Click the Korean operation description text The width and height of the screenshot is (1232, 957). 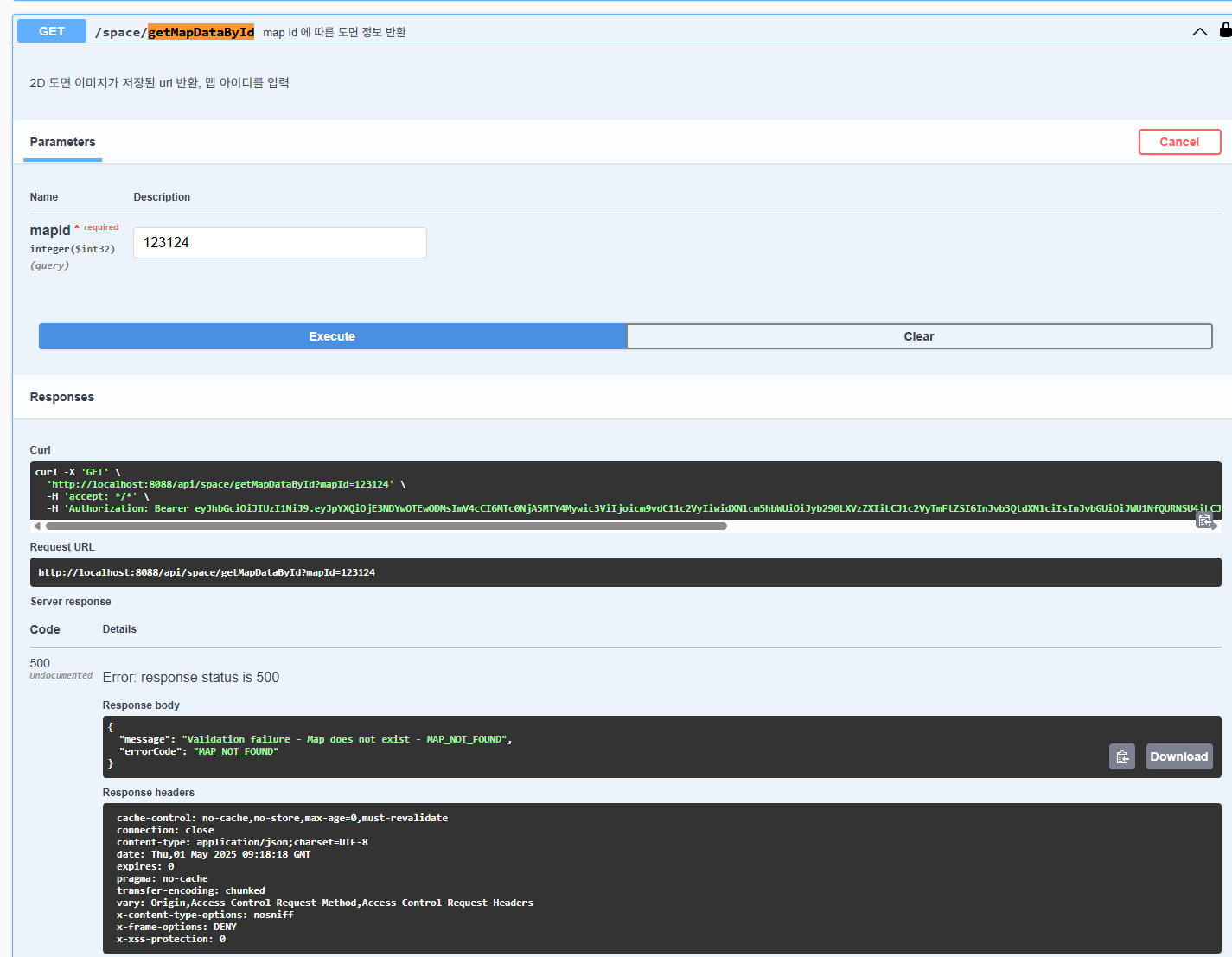160,83
